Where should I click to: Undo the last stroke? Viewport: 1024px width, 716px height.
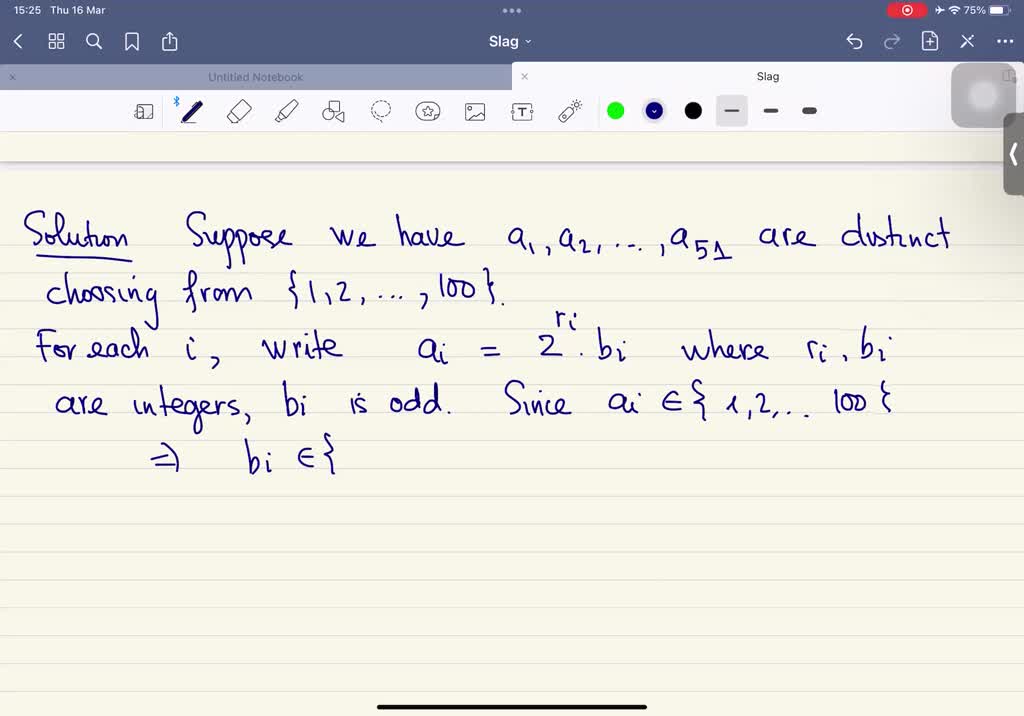853,41
